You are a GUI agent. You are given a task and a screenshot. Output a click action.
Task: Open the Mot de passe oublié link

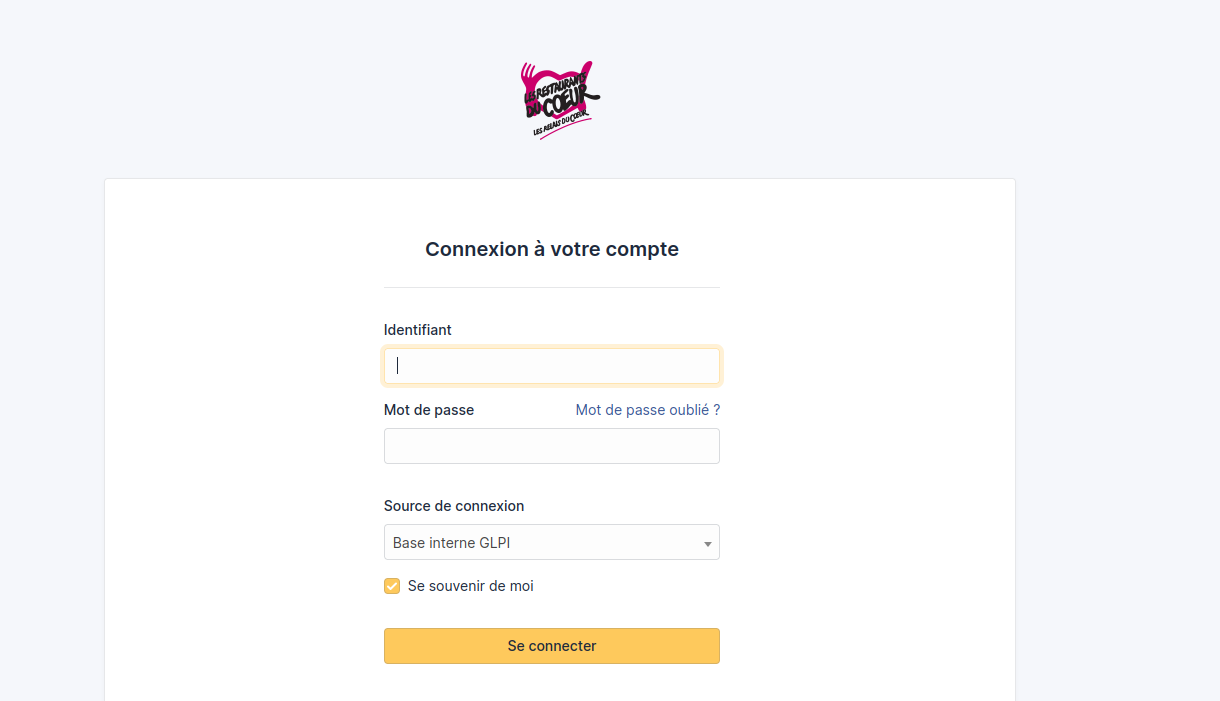tap(647, 410)
